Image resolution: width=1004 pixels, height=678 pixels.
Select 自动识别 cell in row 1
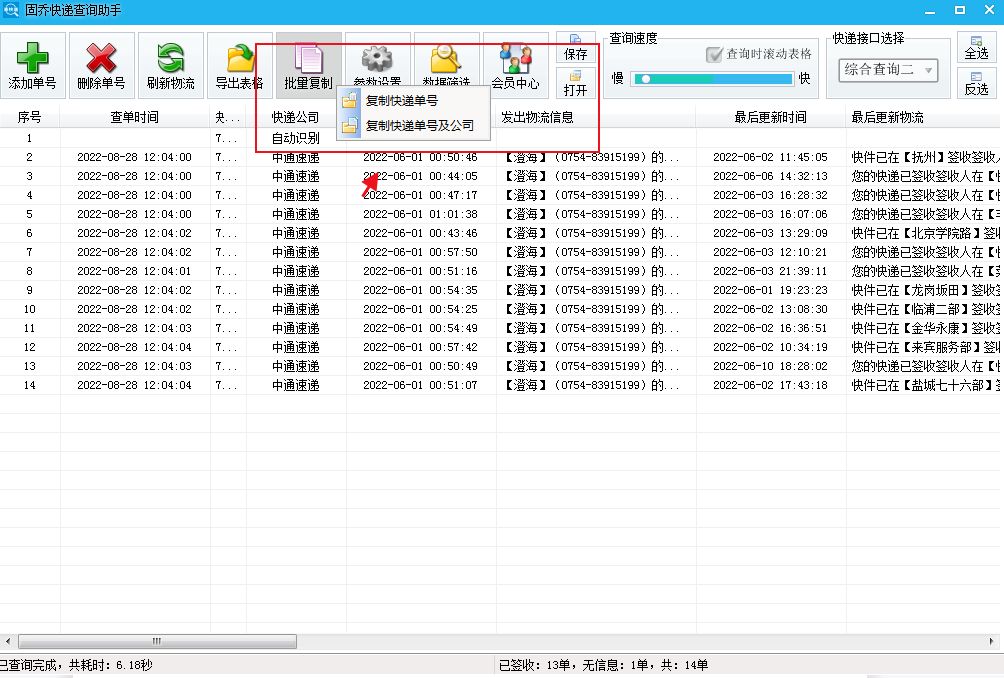point(295,138)
